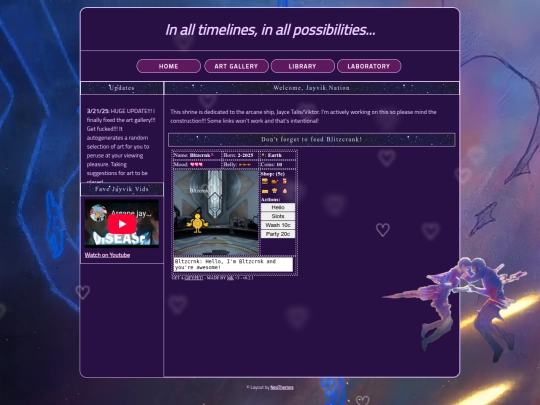
Task: Click the Wash 10c action button
Action: coord(278,225)
